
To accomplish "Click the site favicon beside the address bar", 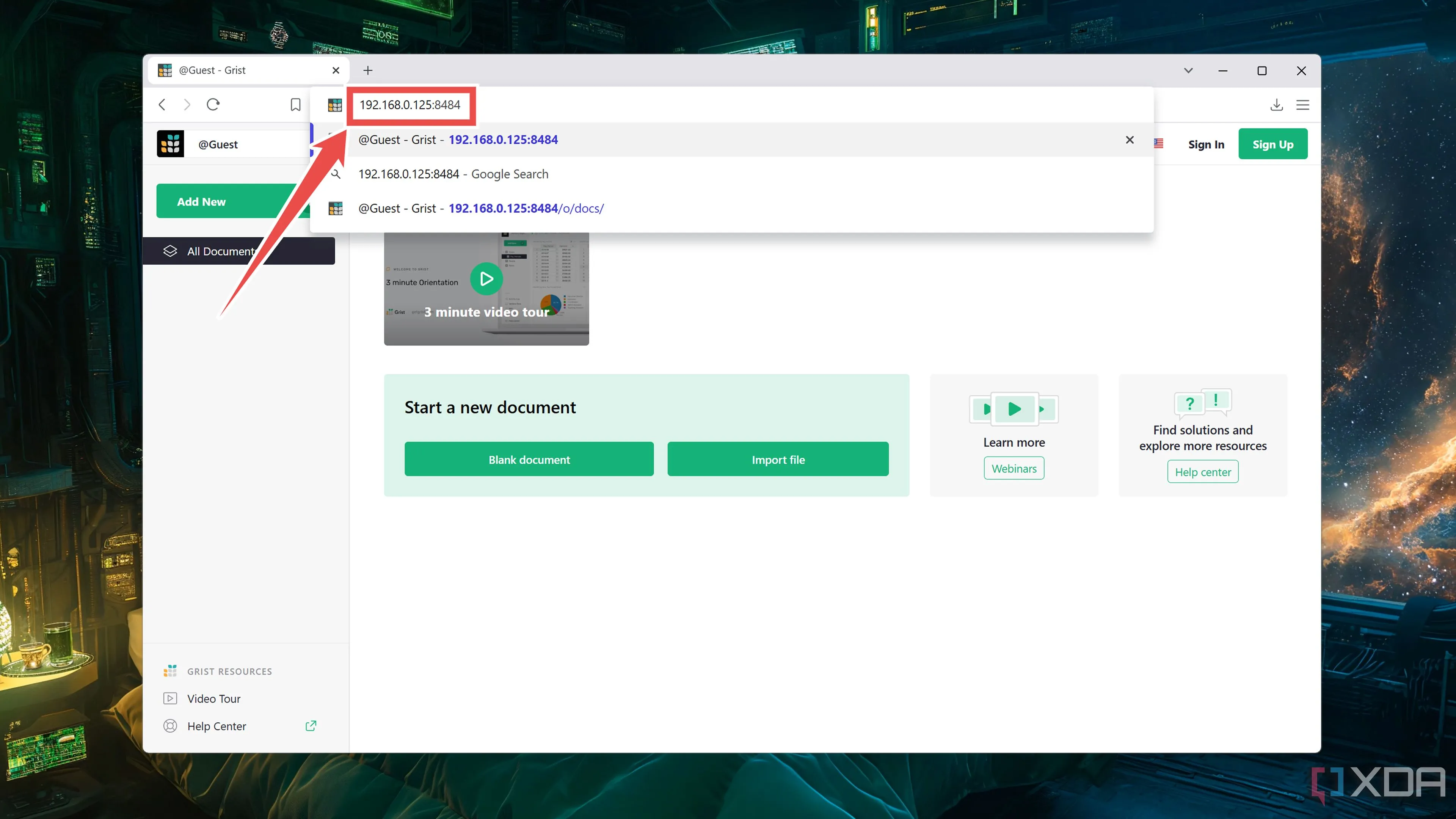I will pyautogui.click(x=335, y=105).
